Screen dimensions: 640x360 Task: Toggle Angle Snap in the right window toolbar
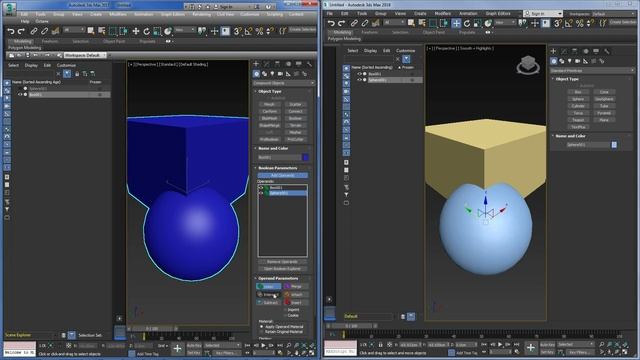click(569, 23)
